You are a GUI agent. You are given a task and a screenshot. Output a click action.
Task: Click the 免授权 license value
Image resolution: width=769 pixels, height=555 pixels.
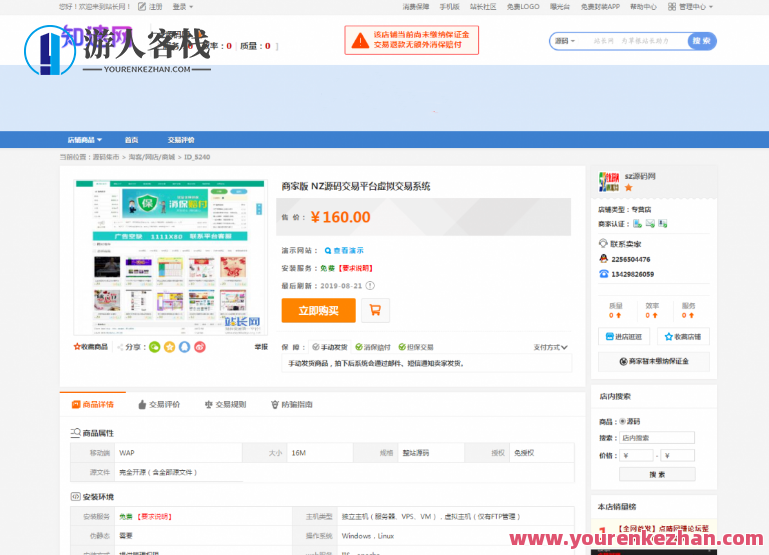tap(524, 453)
